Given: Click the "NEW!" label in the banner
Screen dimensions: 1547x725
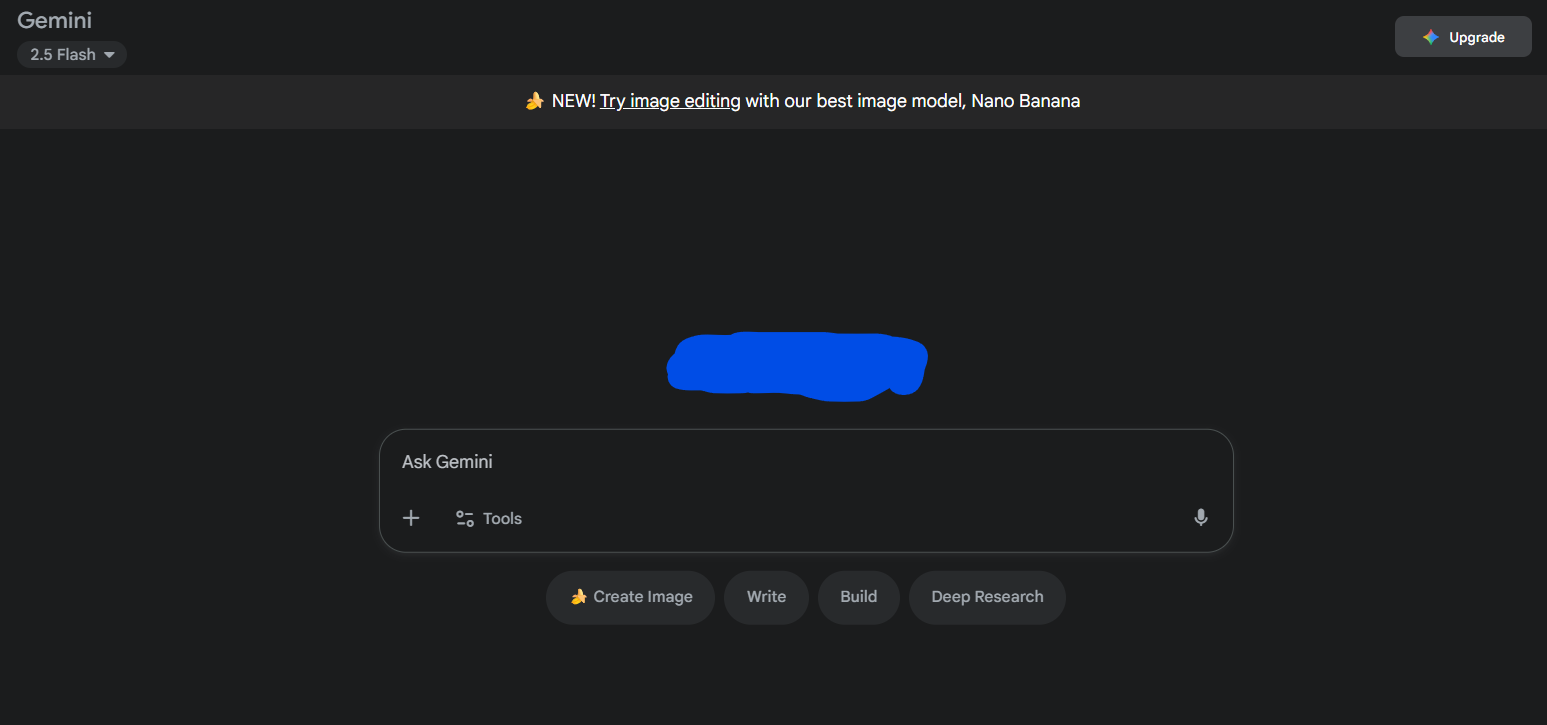Looking at the screenshot, I should coord(574,101).
